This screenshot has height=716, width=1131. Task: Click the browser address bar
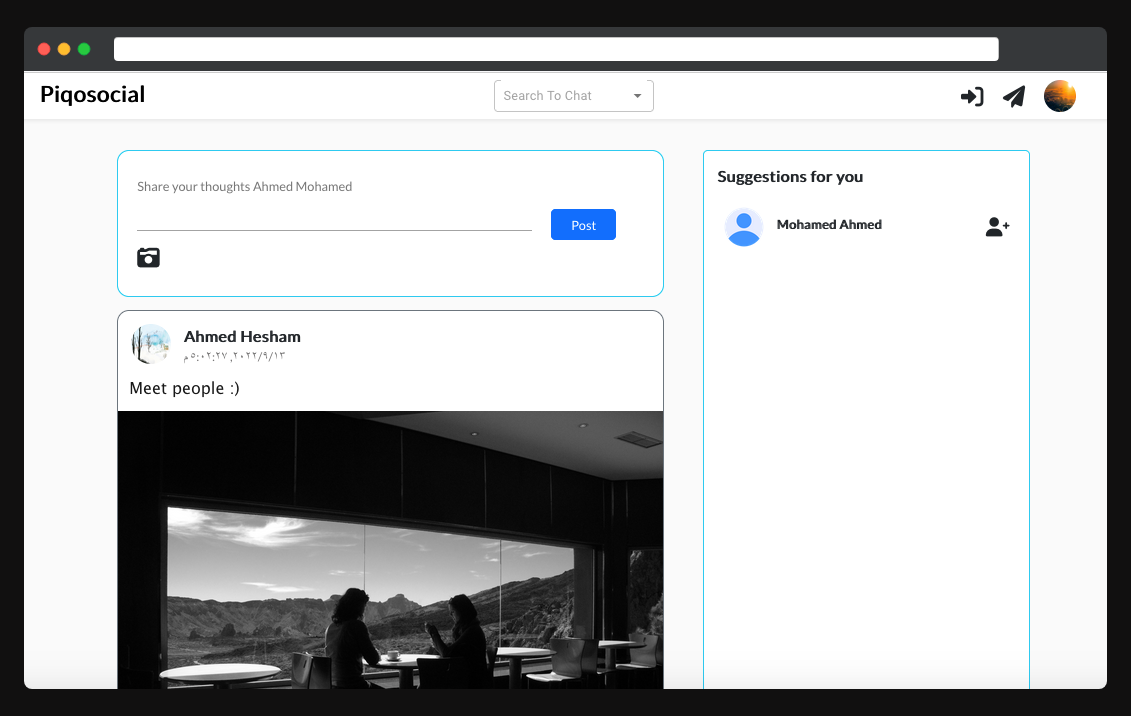point(556,48)
